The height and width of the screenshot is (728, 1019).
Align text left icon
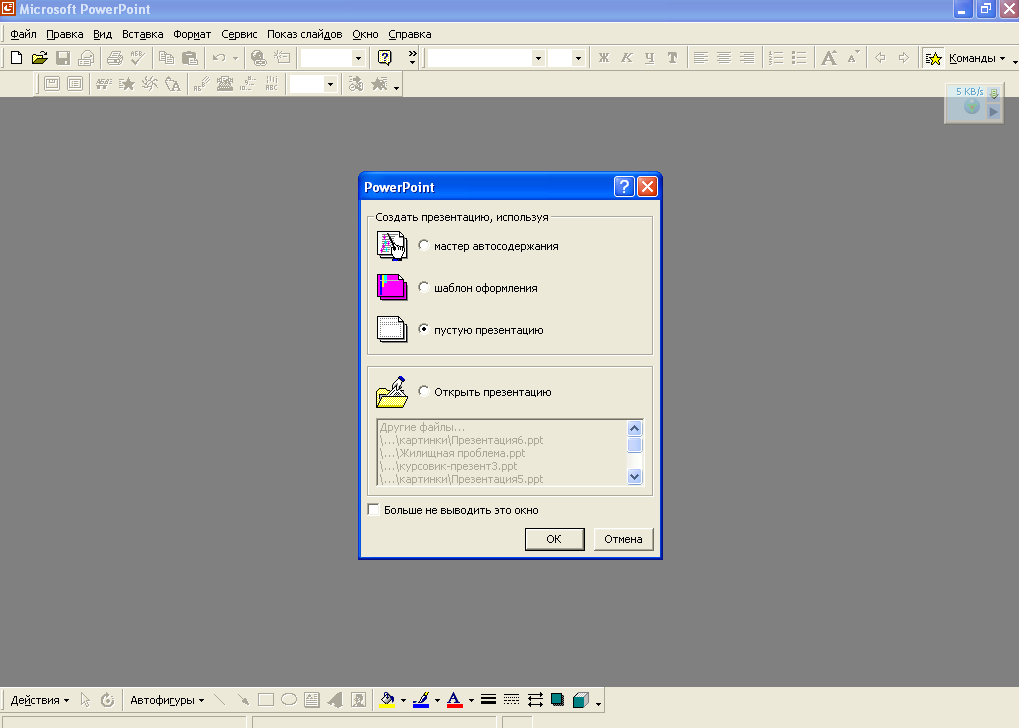pos(701,58)
